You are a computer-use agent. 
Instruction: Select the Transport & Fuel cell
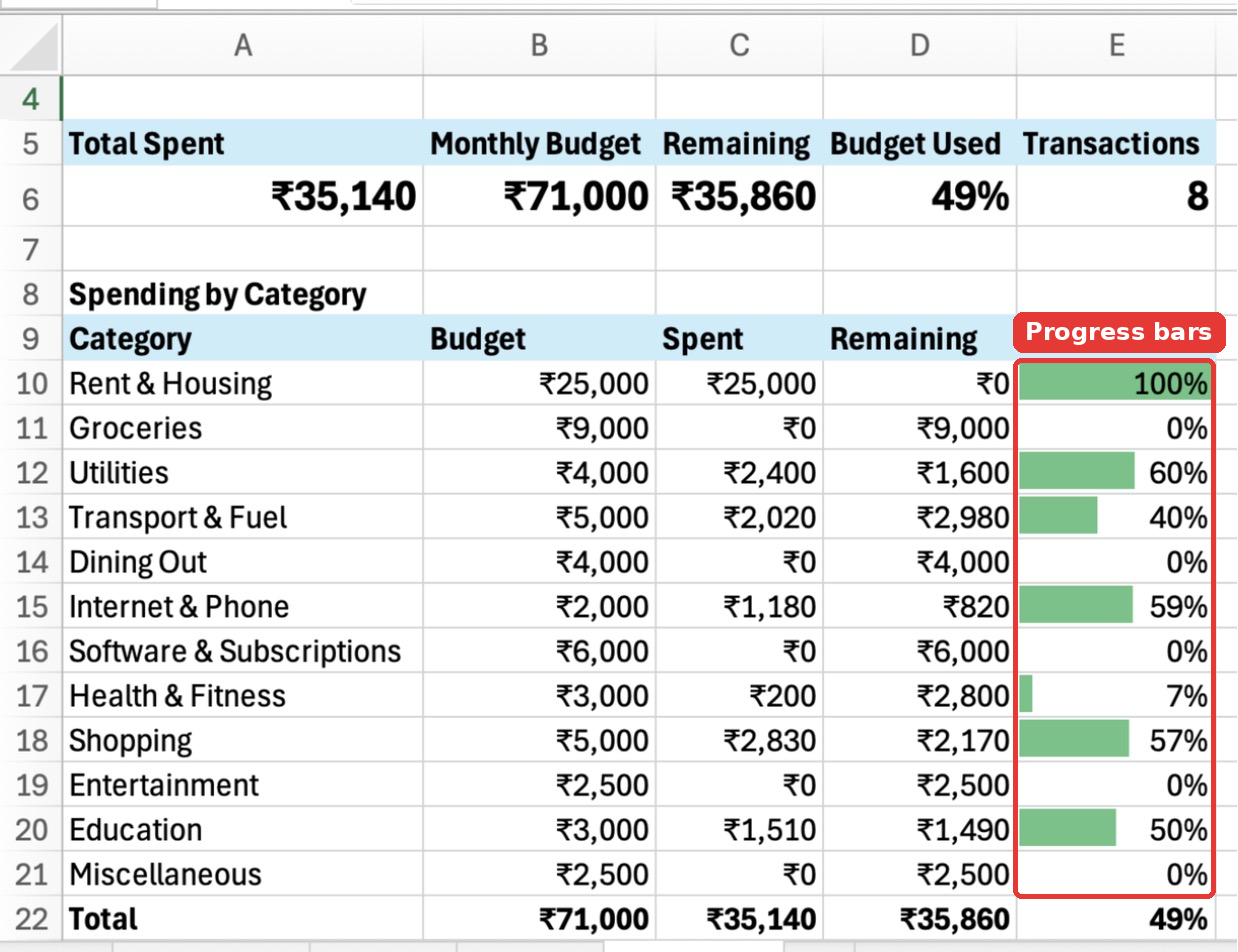tap(243, 517)
